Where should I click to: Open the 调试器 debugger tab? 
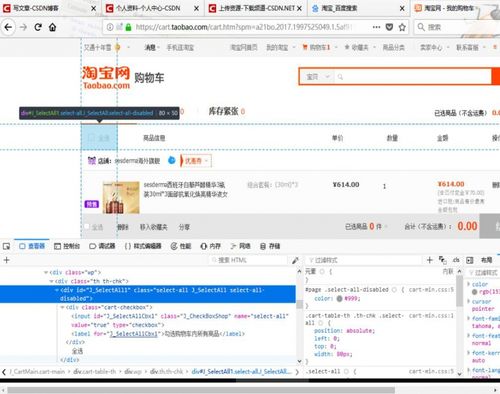coord(102,246)
